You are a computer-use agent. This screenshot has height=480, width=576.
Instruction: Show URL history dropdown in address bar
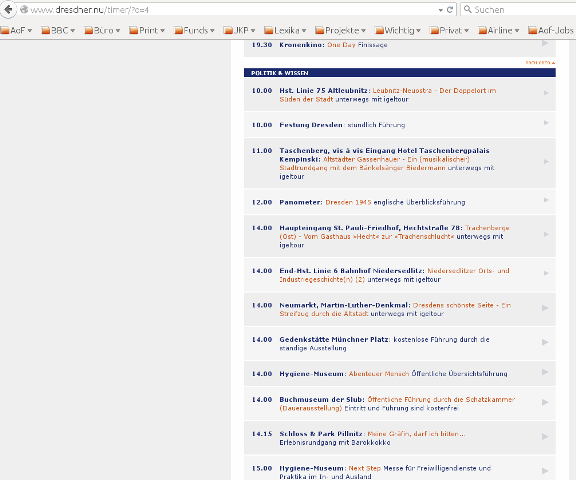tap(440, 10)
